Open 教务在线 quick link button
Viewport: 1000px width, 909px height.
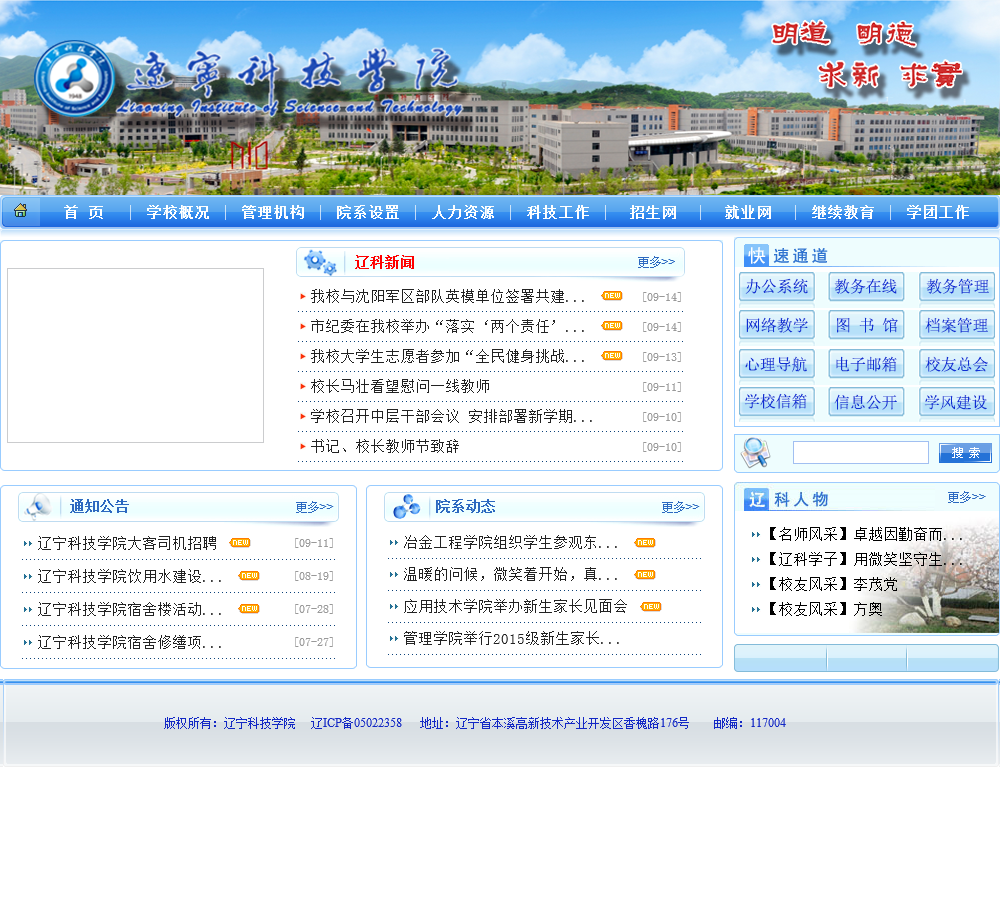coord(866,286)
